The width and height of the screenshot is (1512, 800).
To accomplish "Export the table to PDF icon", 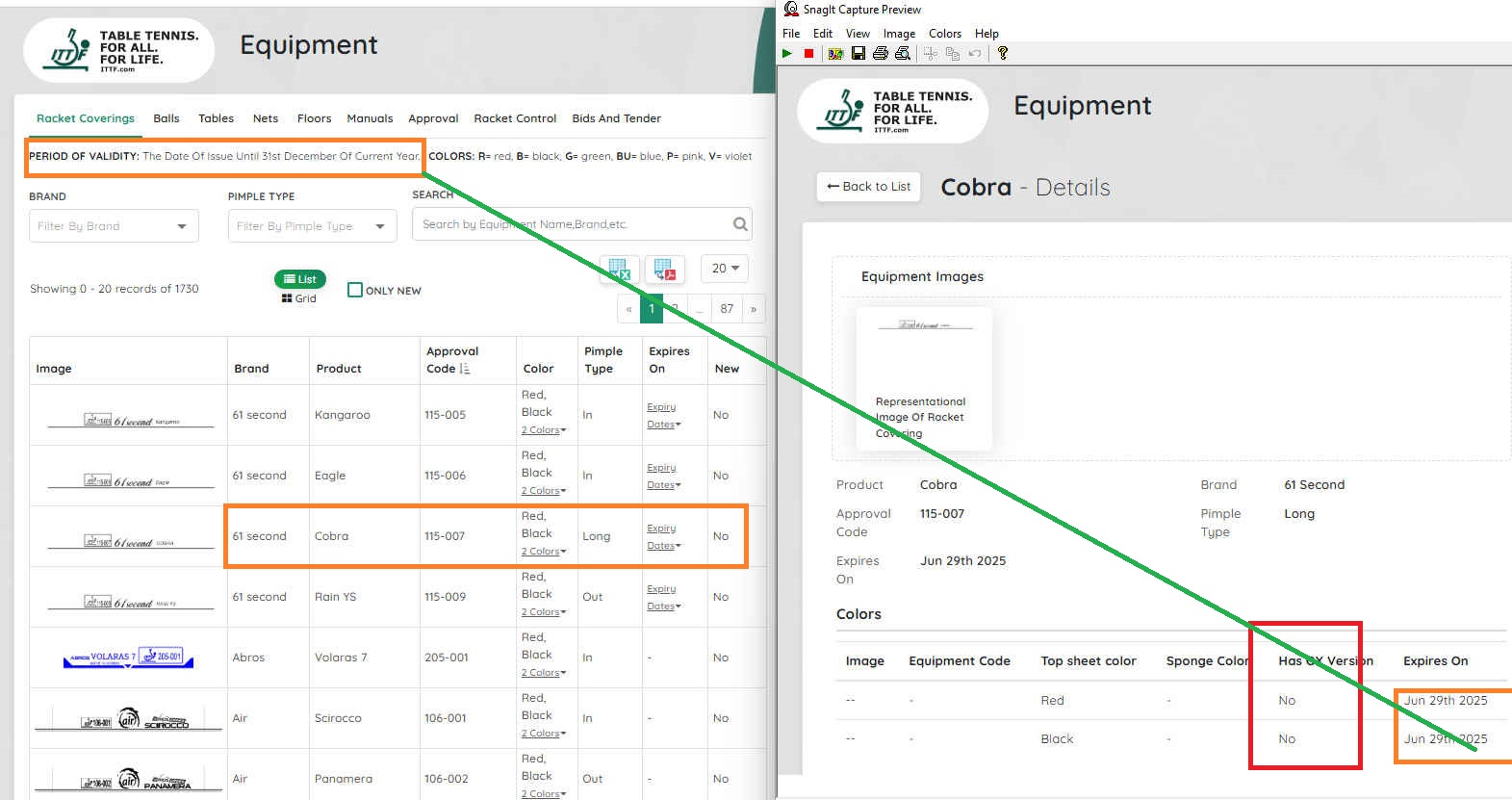I will [x=664, y=271].
